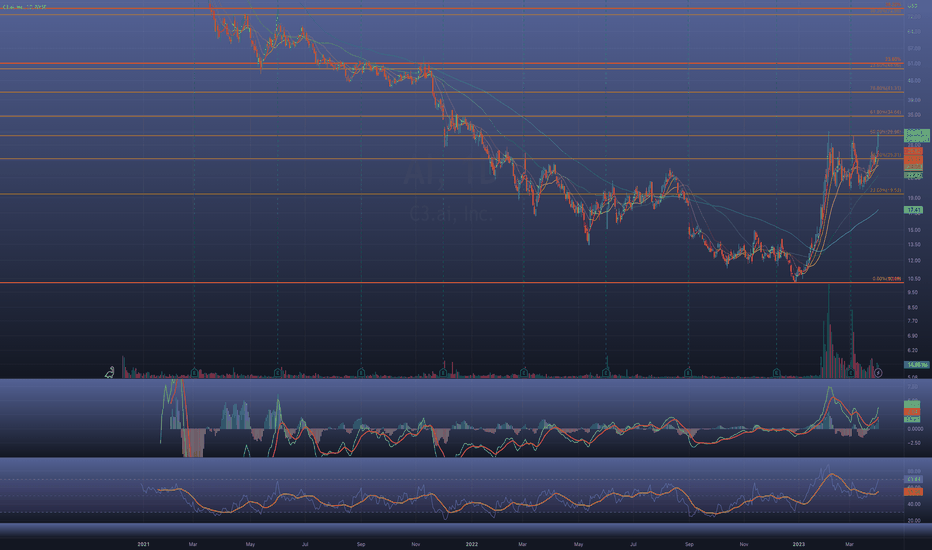Open the earnings marker near September 2022
932x550 pixels.
pyautogui.click(x=688, y=373)
